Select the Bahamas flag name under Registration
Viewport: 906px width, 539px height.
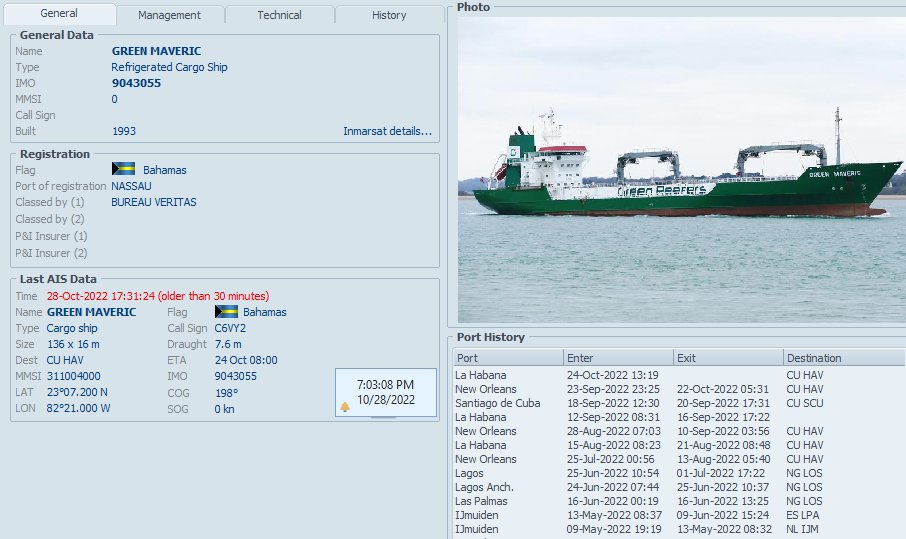click(x=165, y=170)
